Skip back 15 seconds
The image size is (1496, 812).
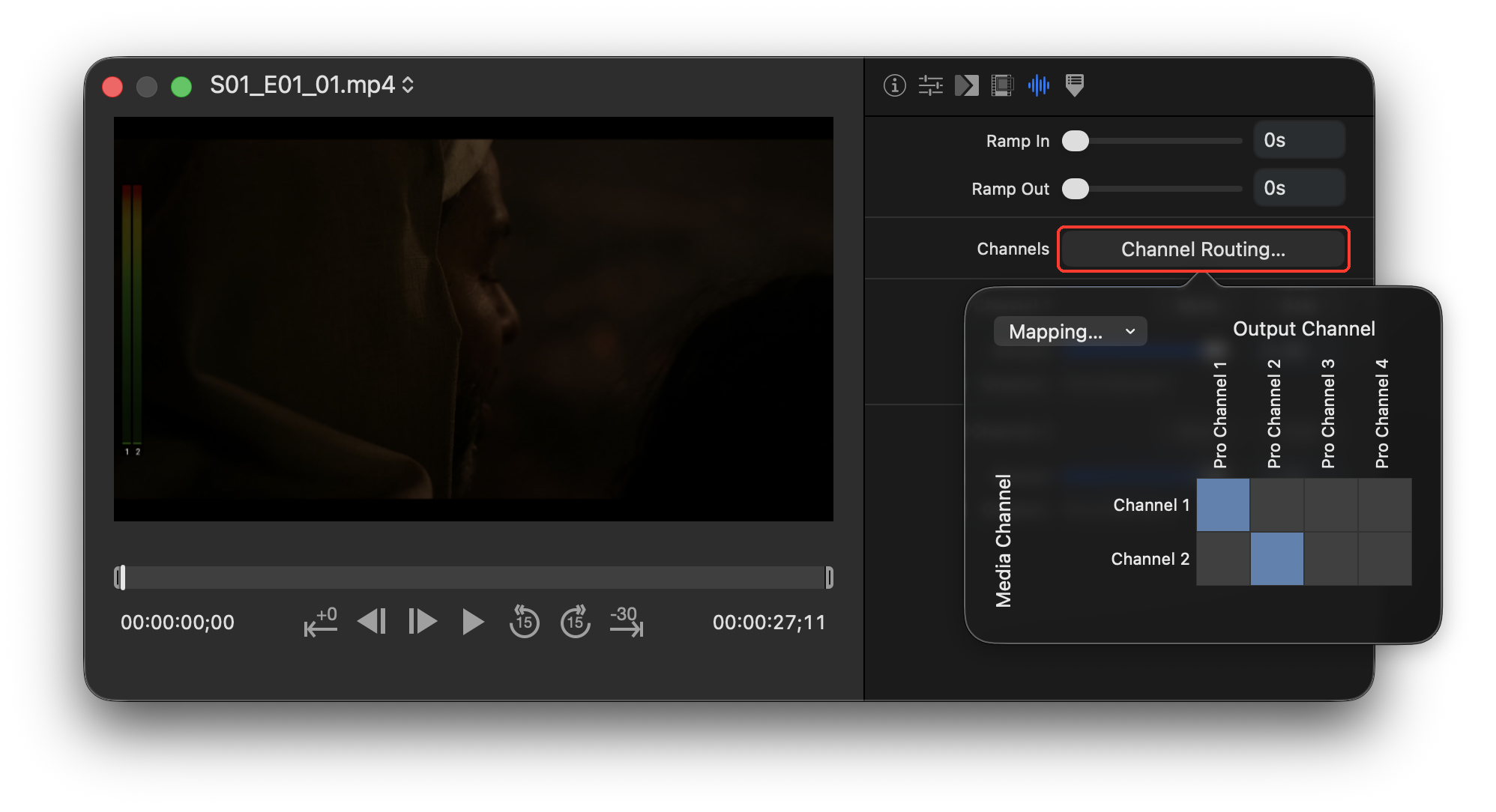click(x=524, y=622)
